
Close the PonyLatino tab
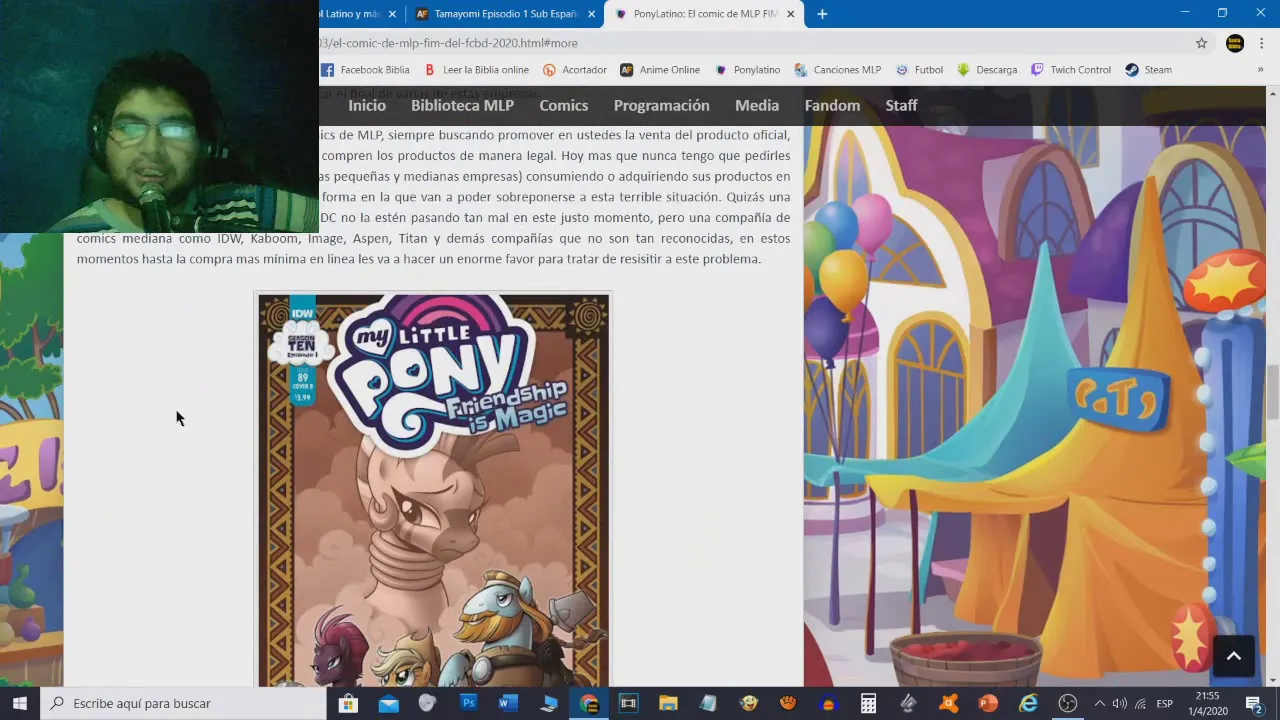tap(791, 14)
